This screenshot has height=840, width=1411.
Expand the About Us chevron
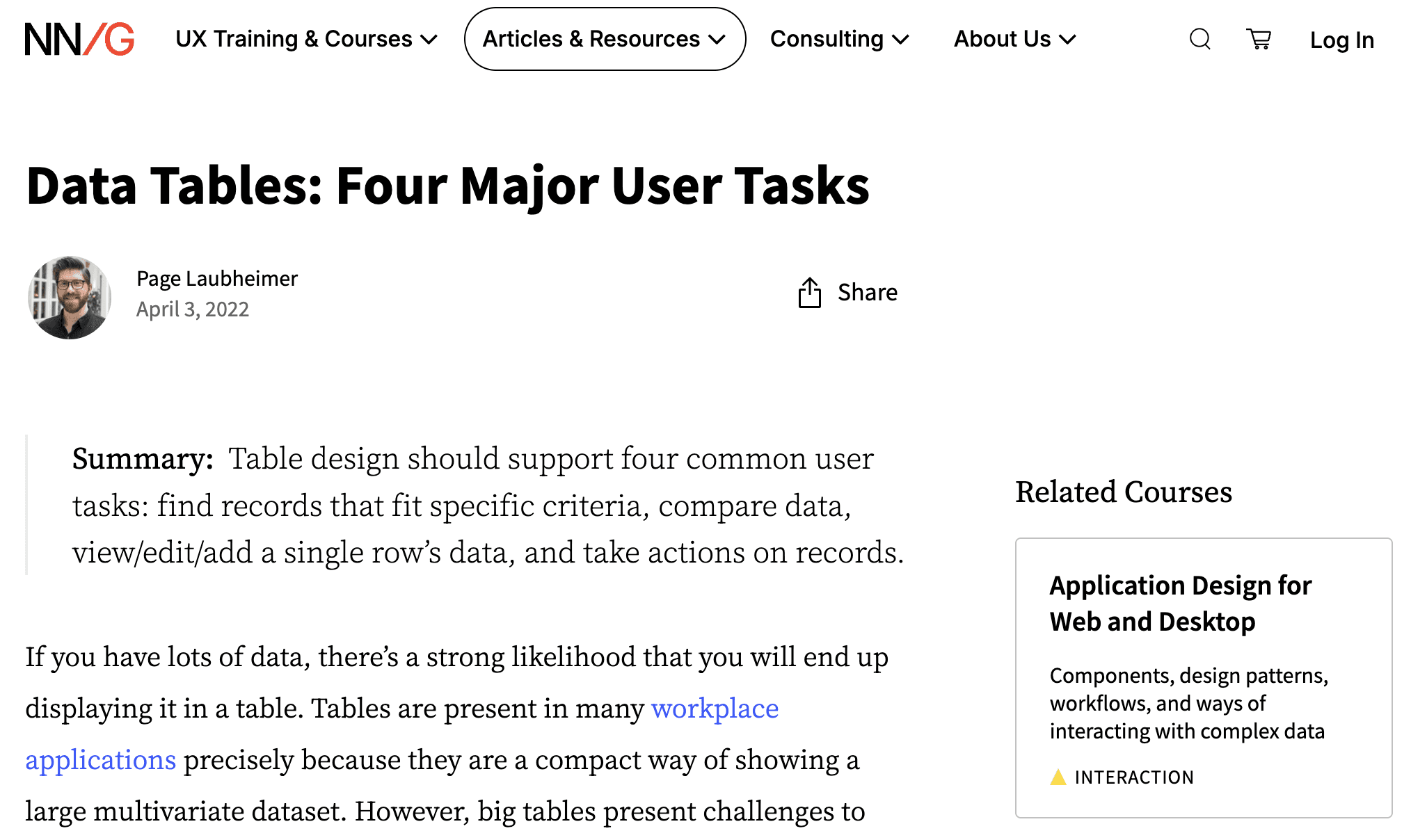[x=1068, y=40]
